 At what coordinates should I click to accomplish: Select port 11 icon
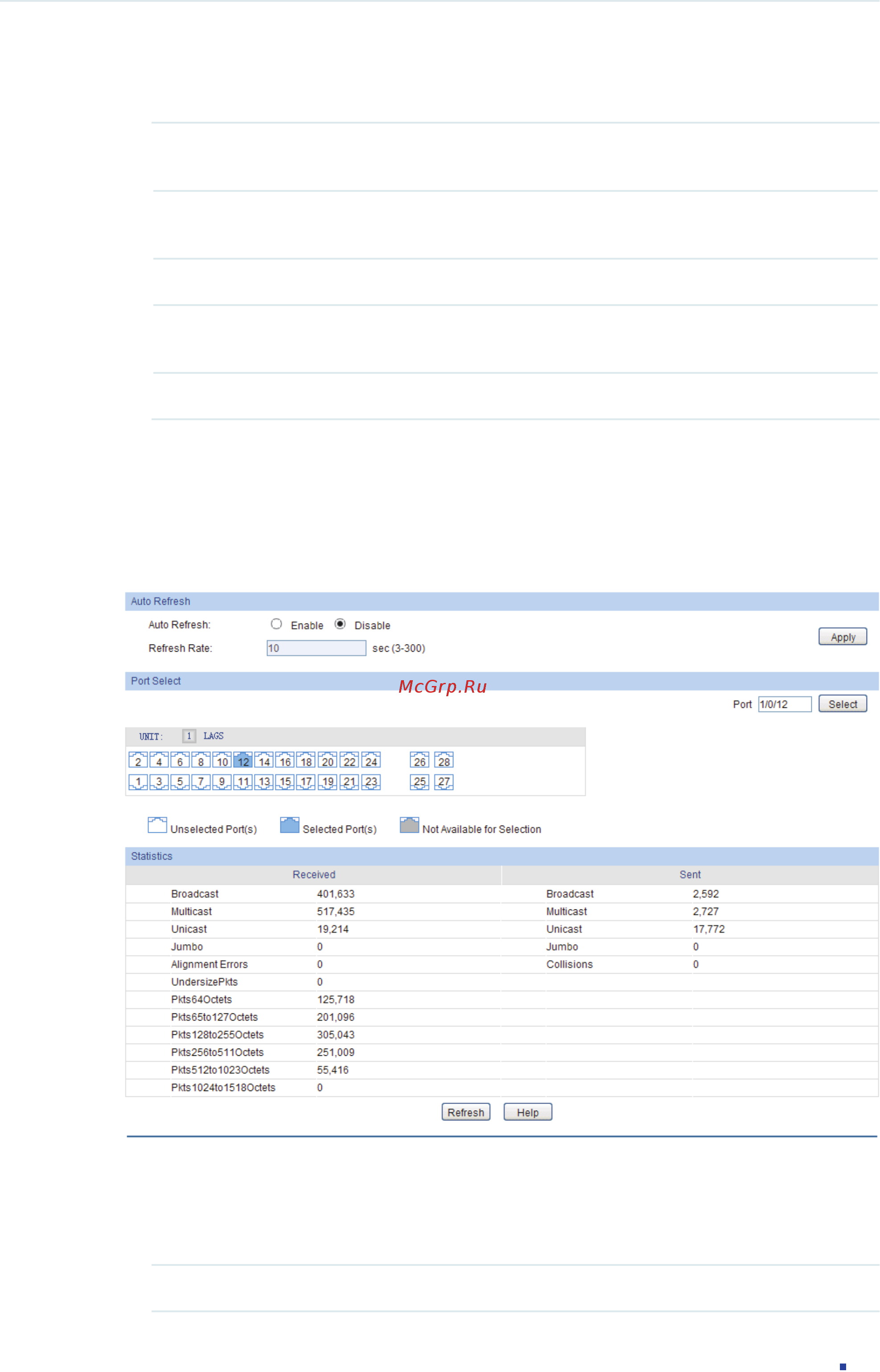click(243, 782)
